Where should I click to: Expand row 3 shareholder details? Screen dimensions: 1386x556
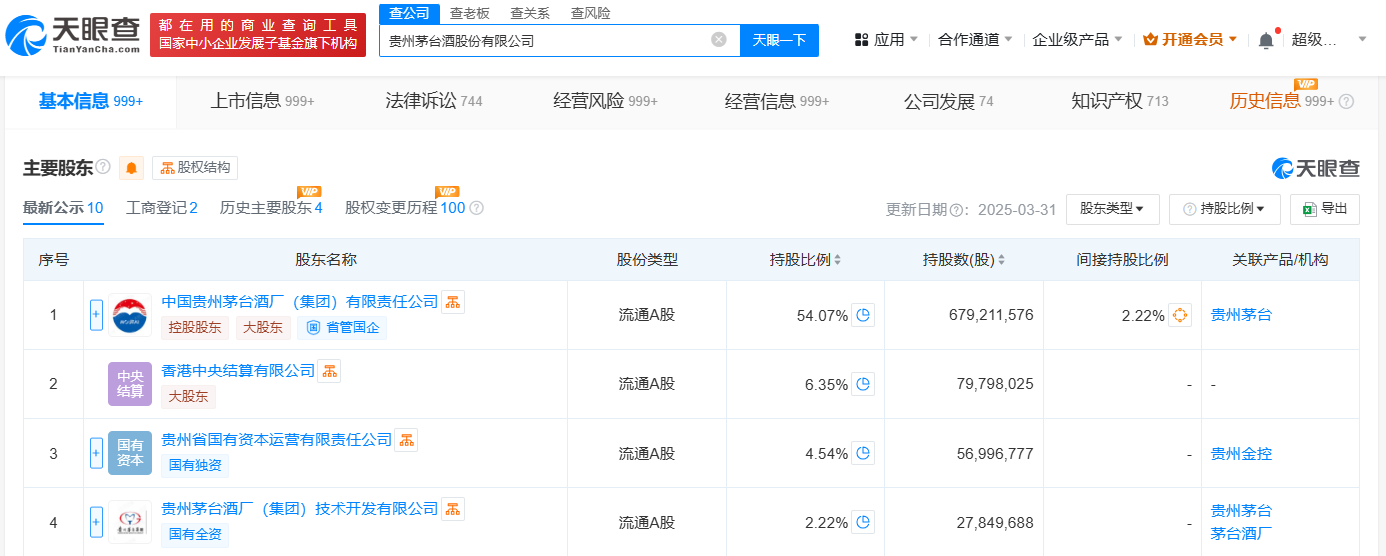[x=96, y=453]
